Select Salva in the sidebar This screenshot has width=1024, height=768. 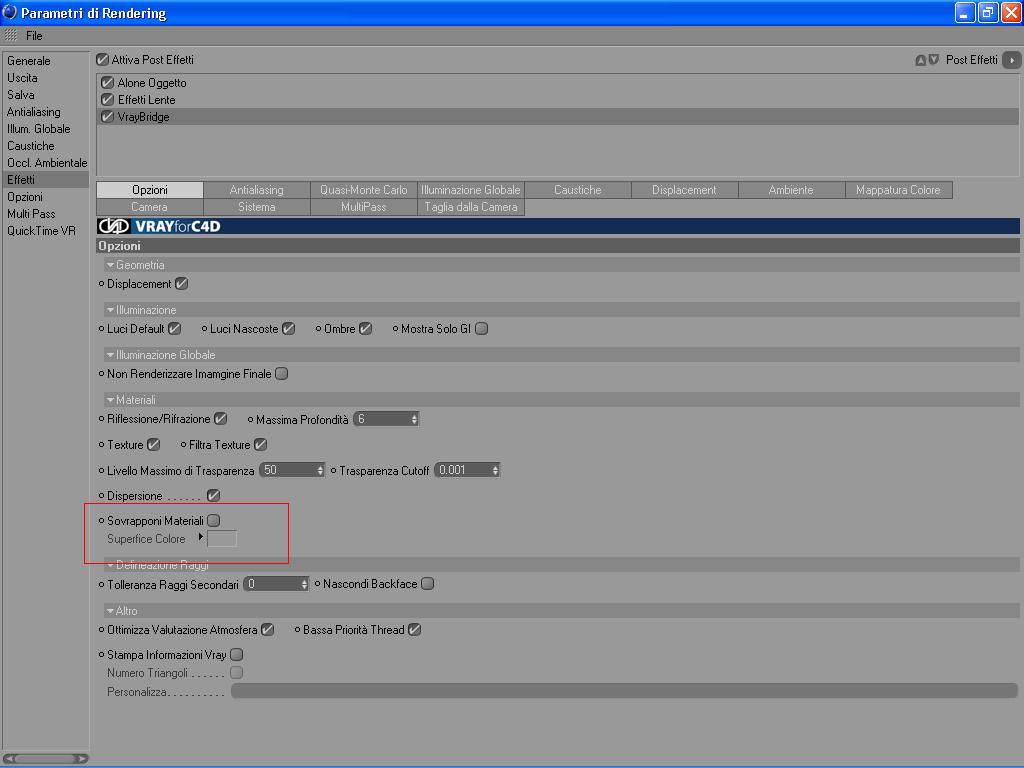(46, 95)
